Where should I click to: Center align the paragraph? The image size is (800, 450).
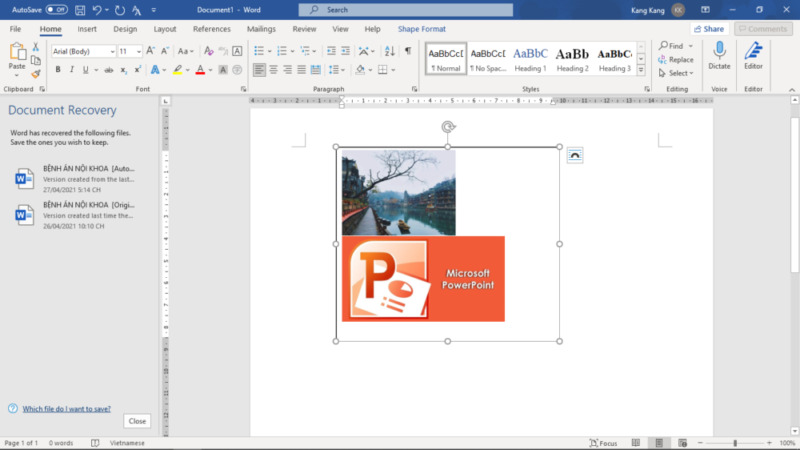tap(274, 70)
